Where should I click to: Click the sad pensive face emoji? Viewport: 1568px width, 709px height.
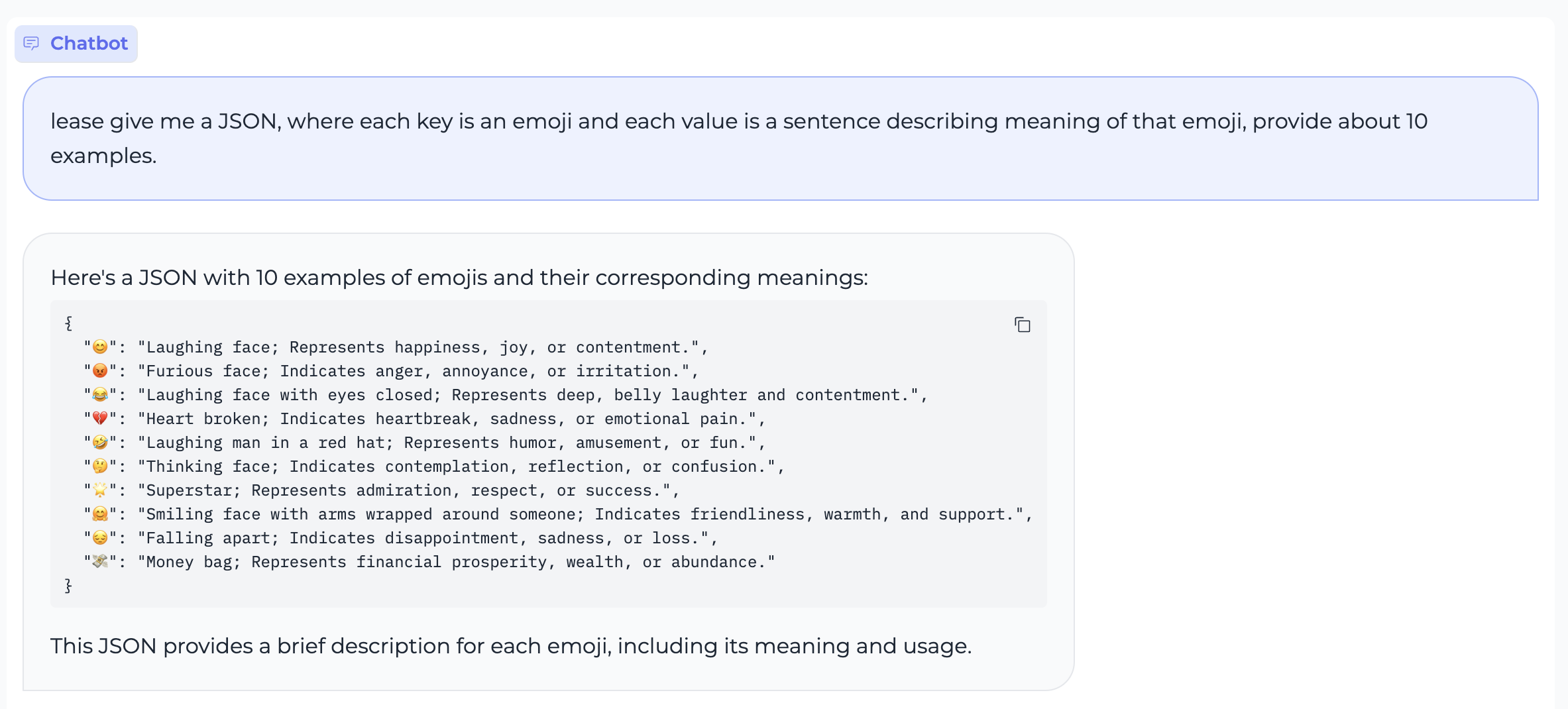pyautogui.click(x=100, y=538)
